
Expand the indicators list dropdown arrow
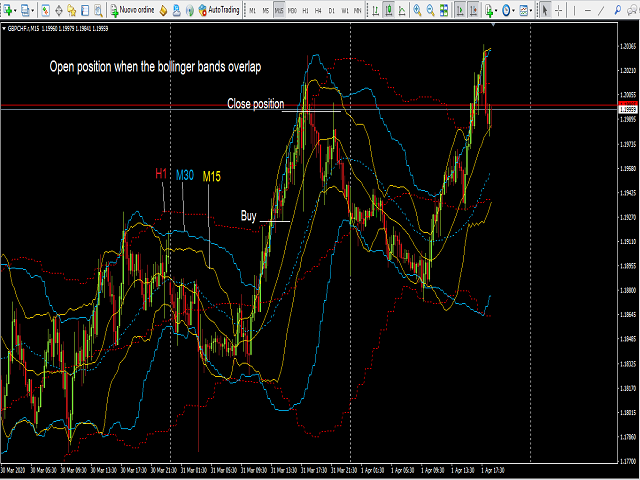[x=496, y=10]
